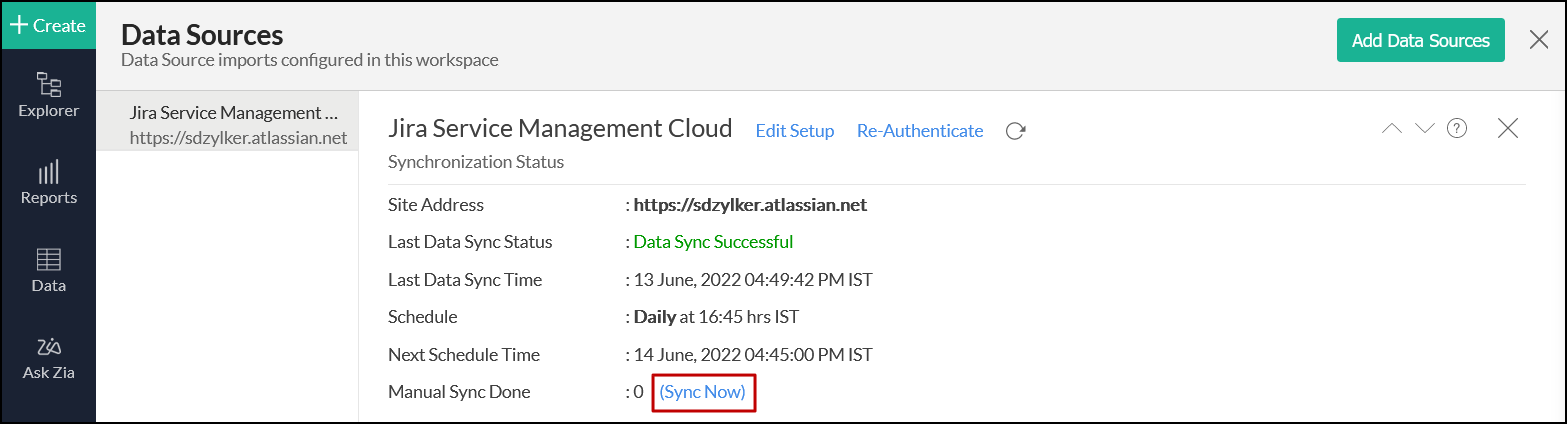The image size is (1567, 424).
Task: Click the Daily schedule value
Action: point(655,317)
